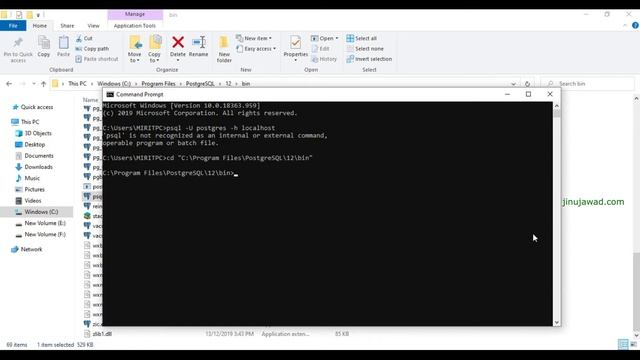Maximize the Command Prompt window
The height and width of the screenshot is (360, 640).
(x=529, y=94)
